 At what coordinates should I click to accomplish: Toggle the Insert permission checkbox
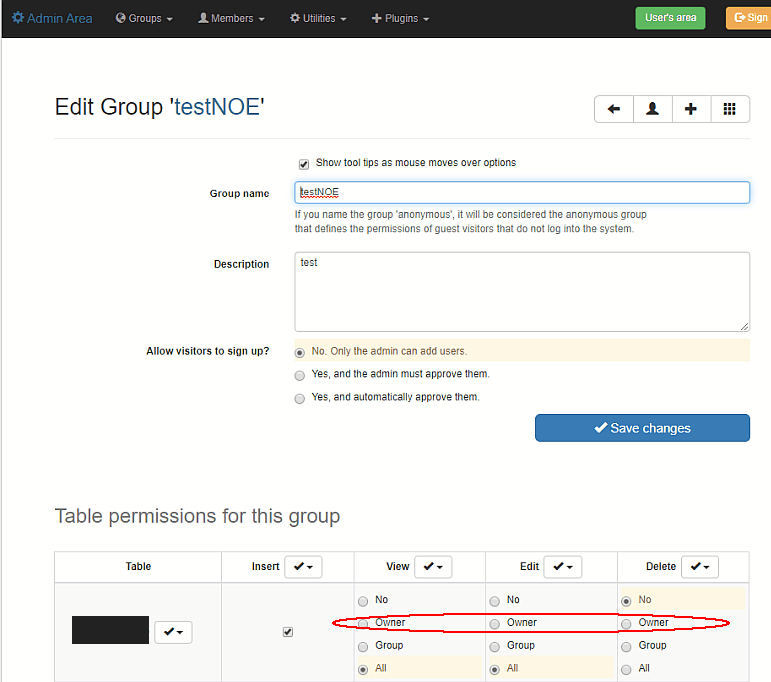click(x=288, y=632)
